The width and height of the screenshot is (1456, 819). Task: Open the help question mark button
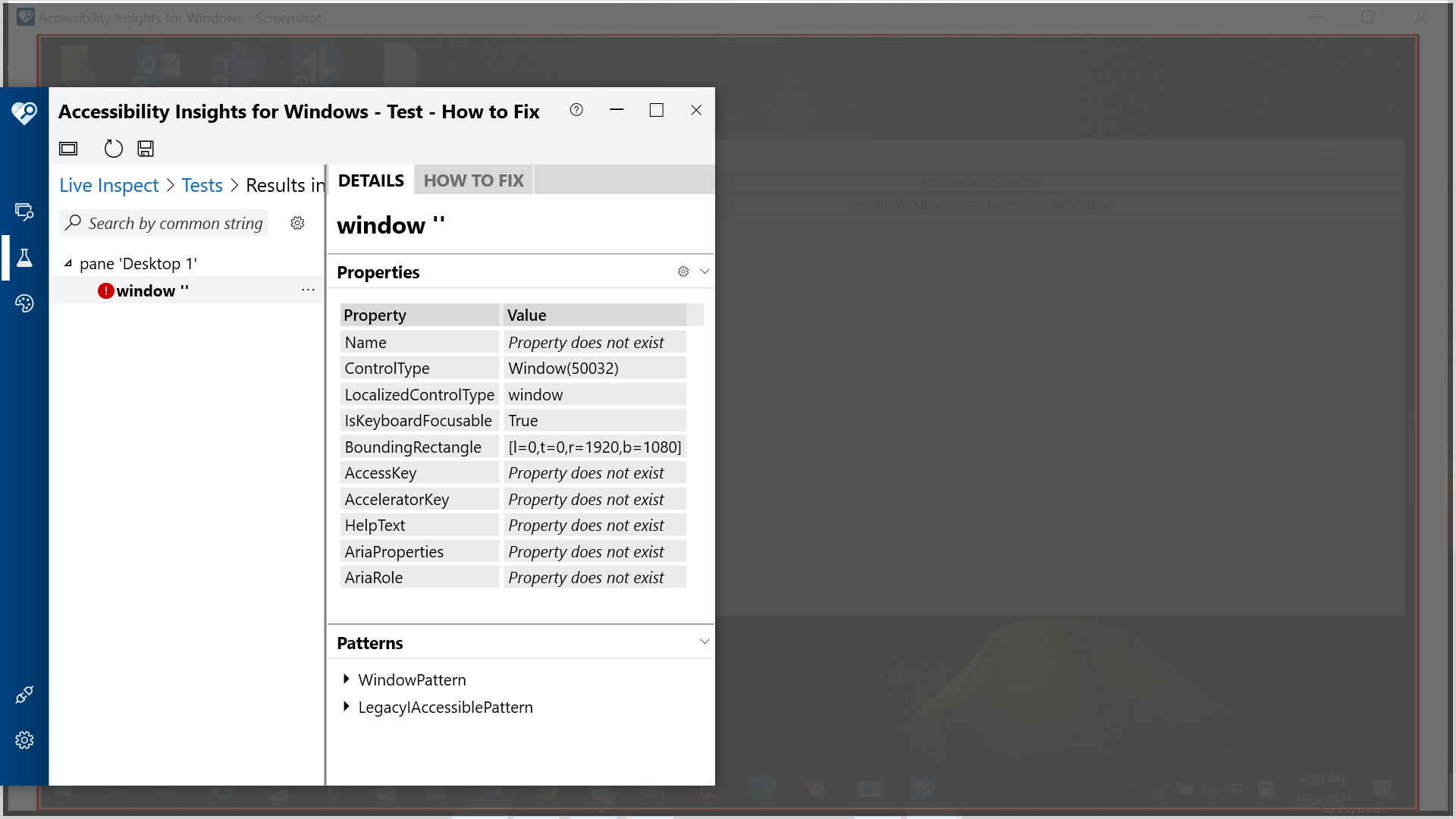coord(576,110)
